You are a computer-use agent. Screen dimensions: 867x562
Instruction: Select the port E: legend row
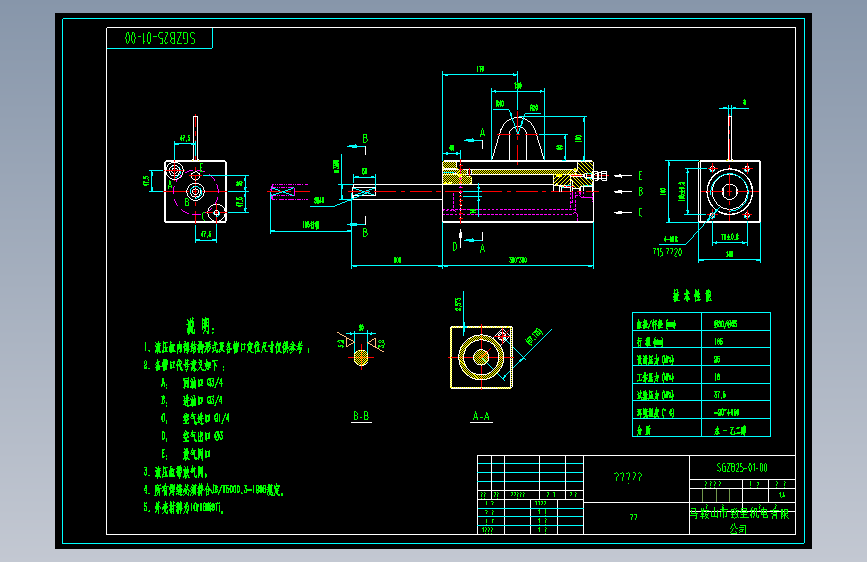click(x=186, y=454)
